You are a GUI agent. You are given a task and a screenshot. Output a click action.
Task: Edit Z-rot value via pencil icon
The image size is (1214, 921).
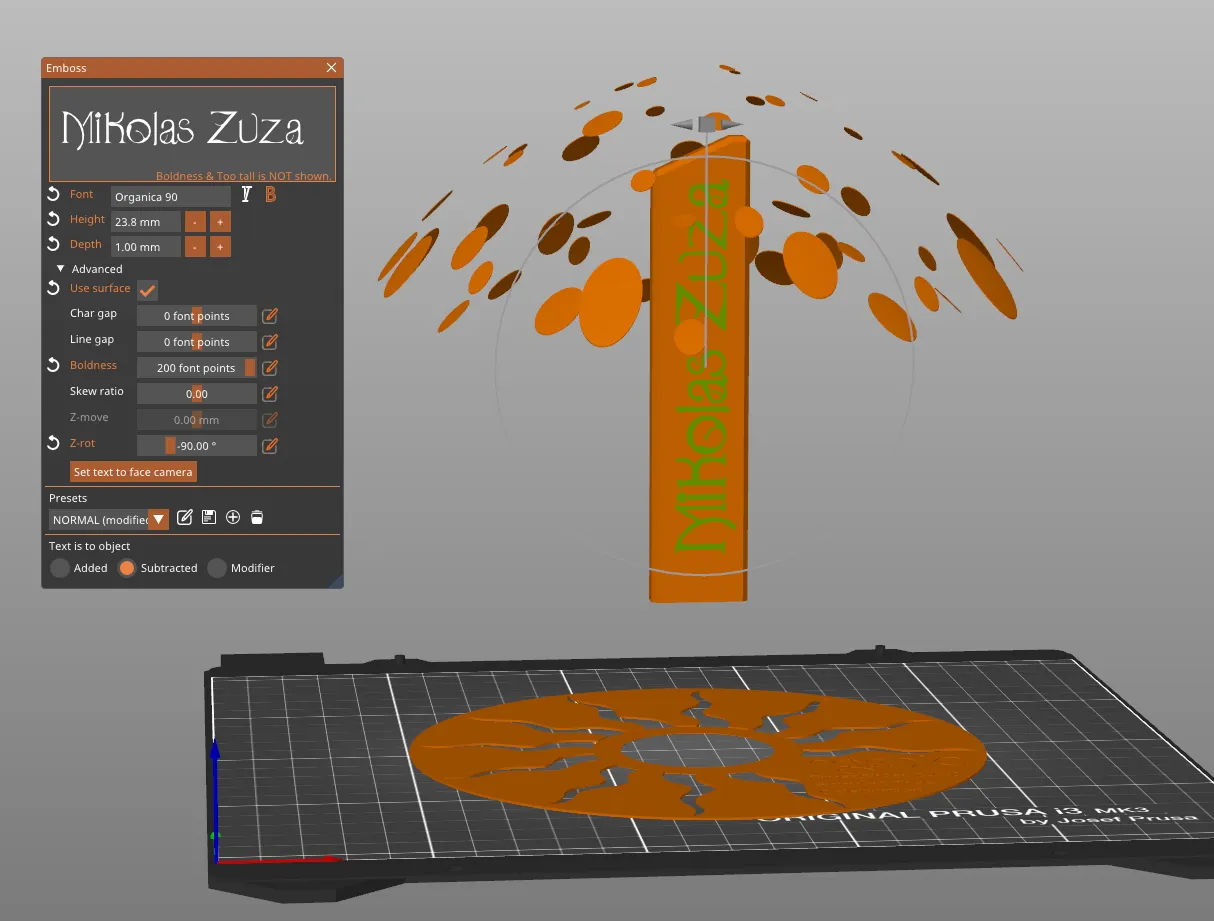270,446
